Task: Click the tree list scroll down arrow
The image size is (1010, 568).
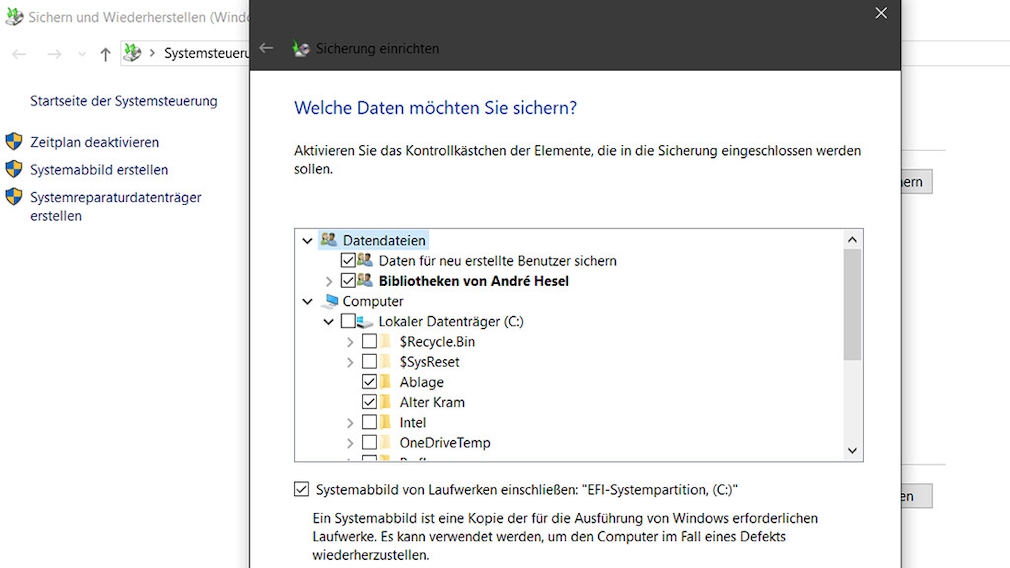Action: (852, 451)
